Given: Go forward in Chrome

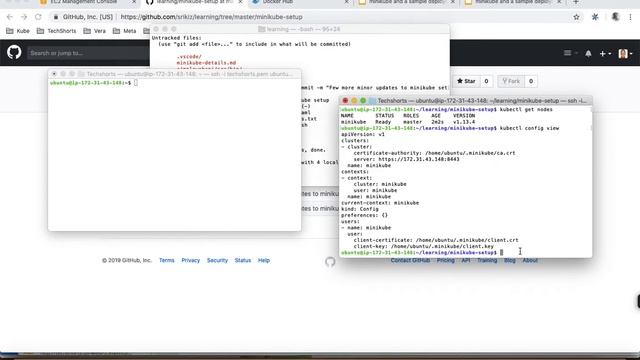Looking at the screenshot, I should 24,17.
